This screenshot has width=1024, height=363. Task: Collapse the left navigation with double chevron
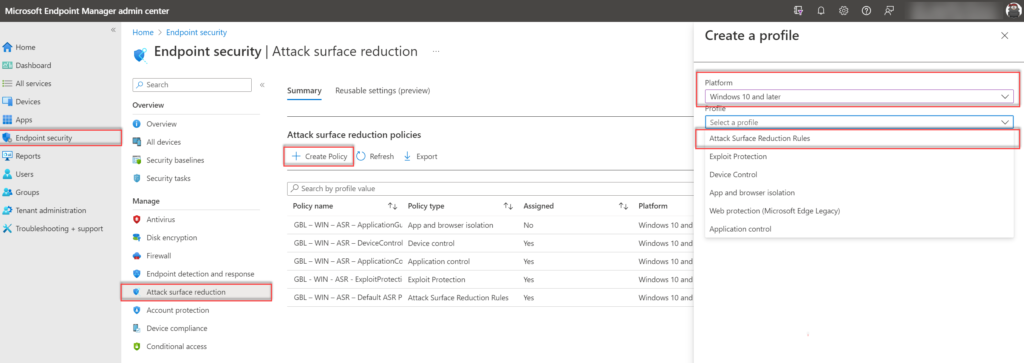point(113,30)
